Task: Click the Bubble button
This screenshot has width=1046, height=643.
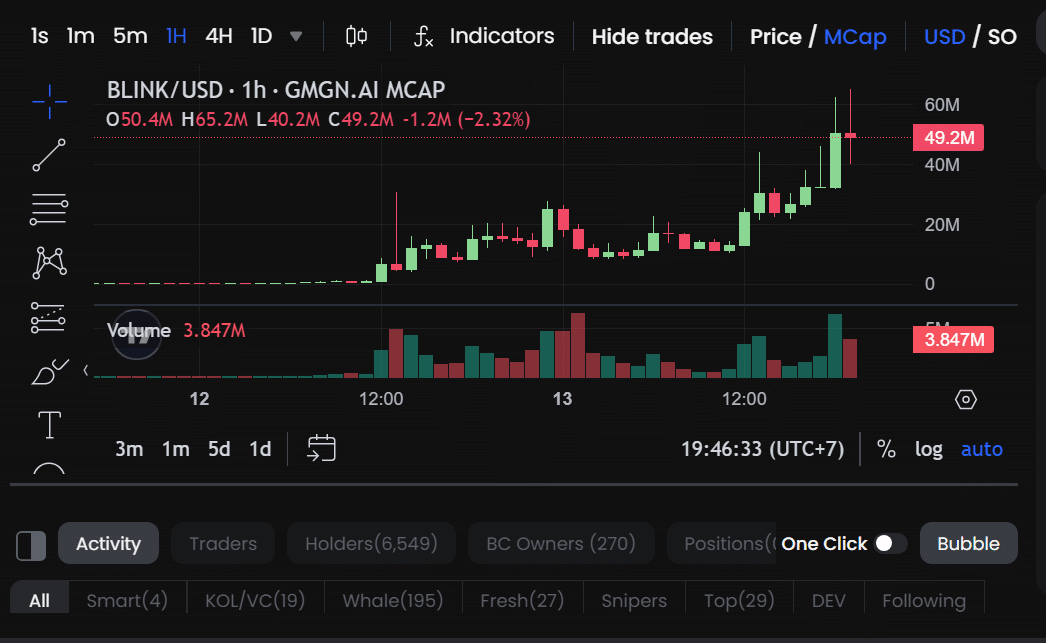Action: (x=968, y=543)
